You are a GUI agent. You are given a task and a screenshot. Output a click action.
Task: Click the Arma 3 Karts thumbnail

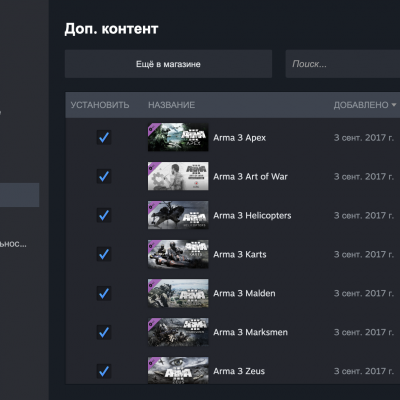tap(178, 254)
